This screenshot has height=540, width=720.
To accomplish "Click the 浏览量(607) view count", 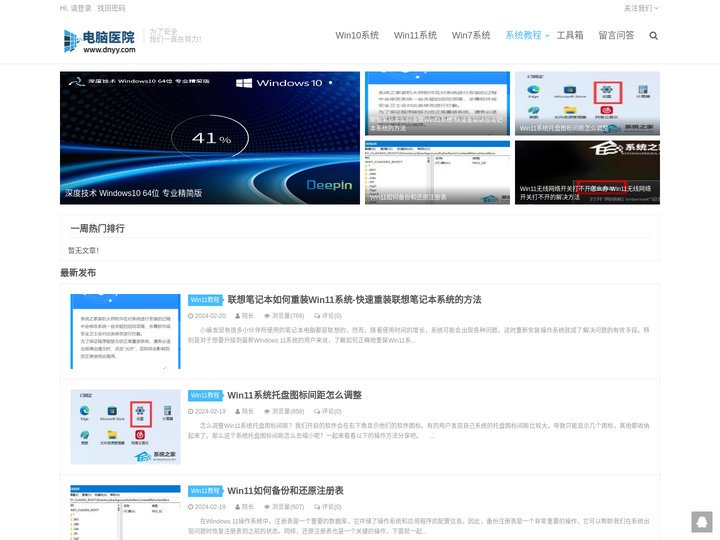I will [284, 507].
